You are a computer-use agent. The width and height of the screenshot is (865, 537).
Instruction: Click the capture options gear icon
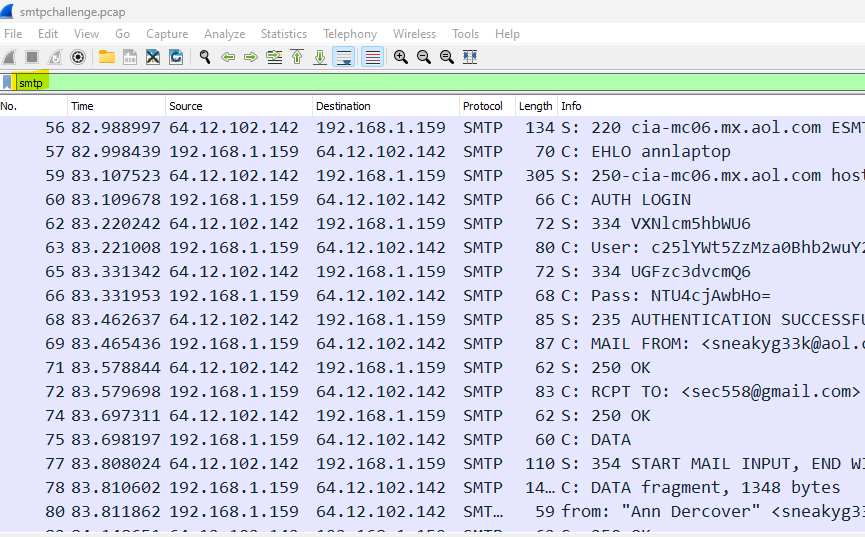pyautogui.click(x=77, y=57)
